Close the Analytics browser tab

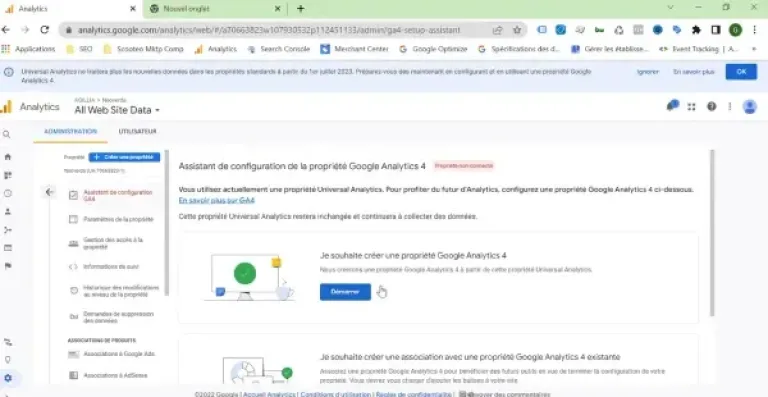pyautogui.click(x=133, y=9)
